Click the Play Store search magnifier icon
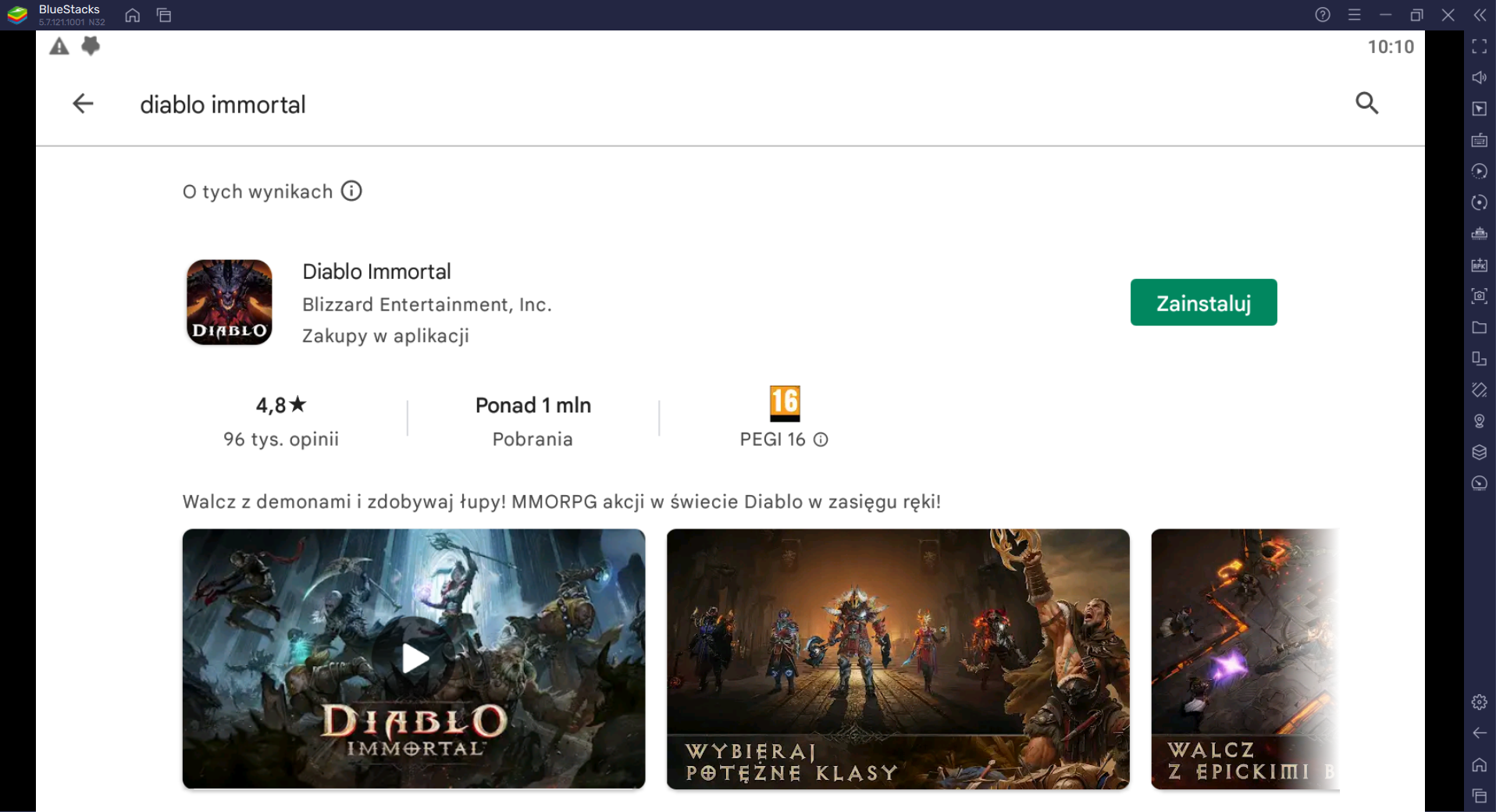This screenshot has height=812, width=1496. point(1366,103)
